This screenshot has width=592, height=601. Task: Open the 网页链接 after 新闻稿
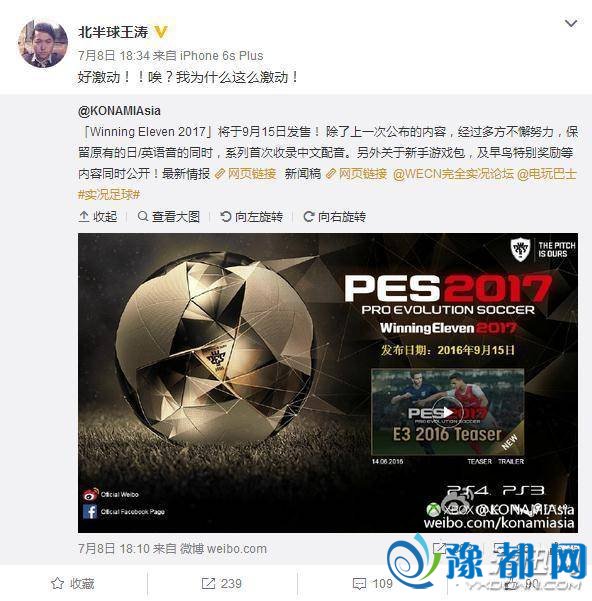pyautogui.click(x=356, y=174)
